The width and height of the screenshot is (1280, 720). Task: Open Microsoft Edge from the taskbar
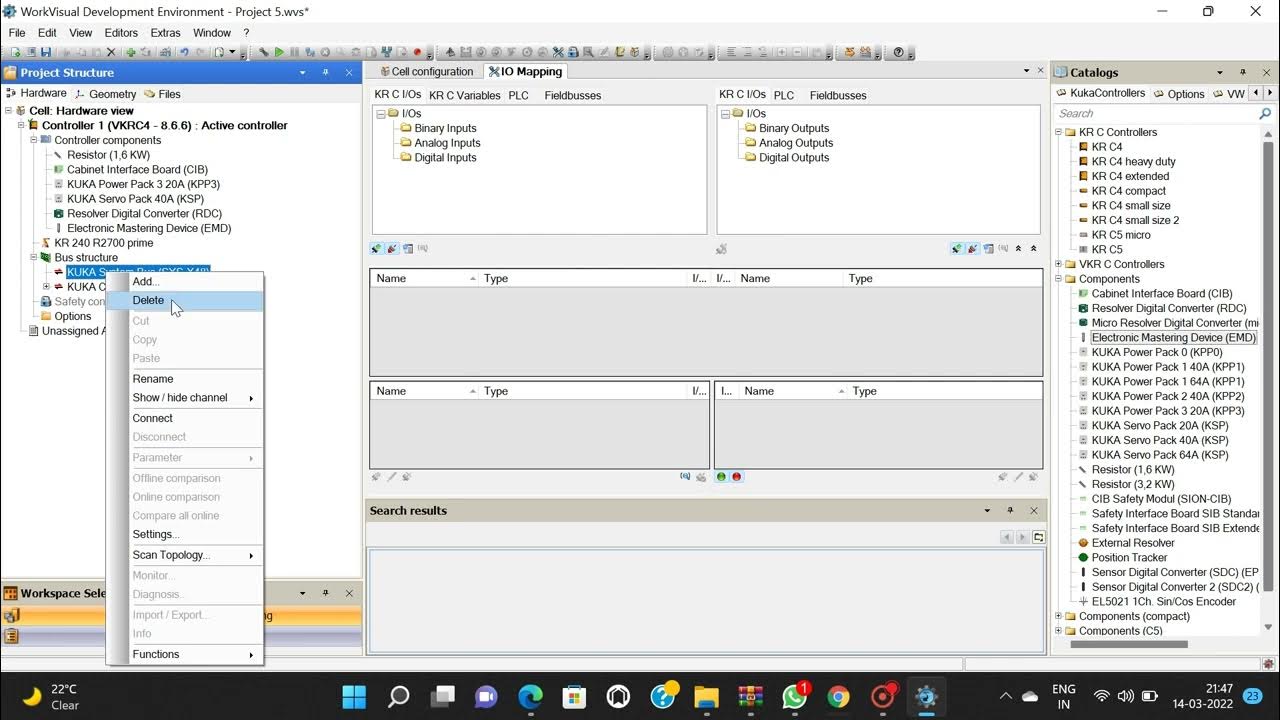pyautogui.click(x=530, y=697)
